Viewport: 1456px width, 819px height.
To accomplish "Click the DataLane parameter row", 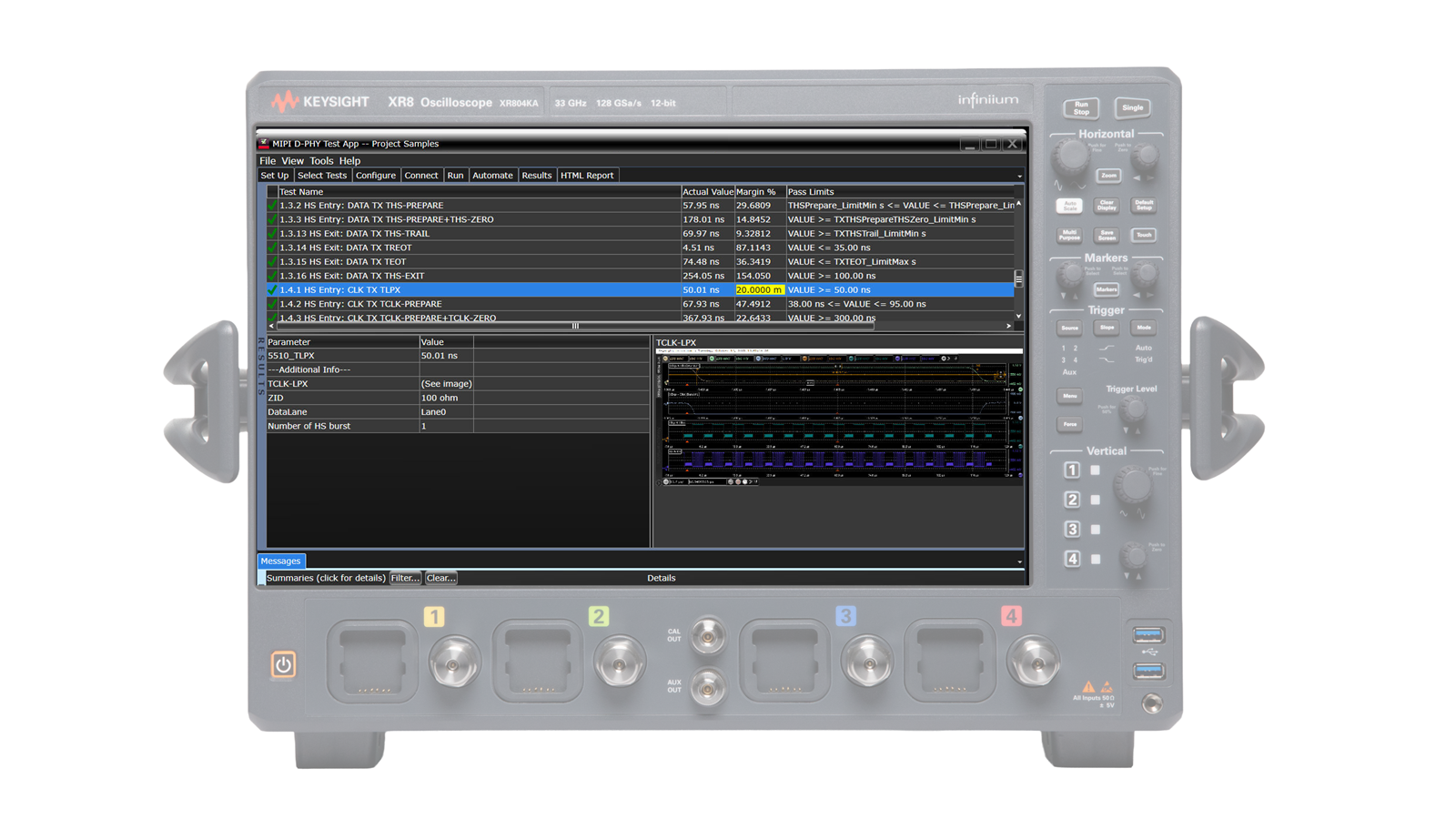I will tap(458, 412).
